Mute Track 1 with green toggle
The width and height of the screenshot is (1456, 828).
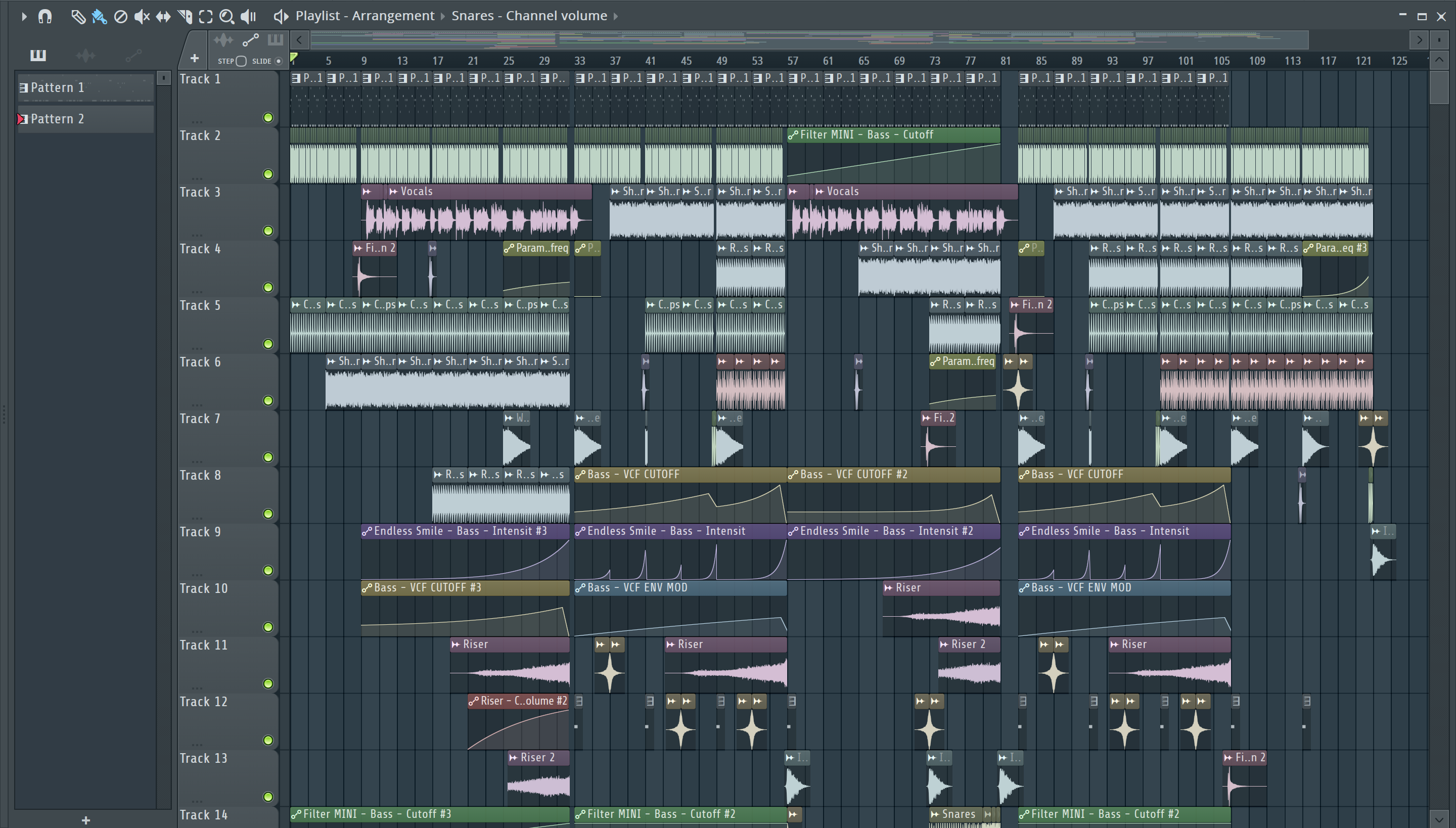[x=268, y=118]
